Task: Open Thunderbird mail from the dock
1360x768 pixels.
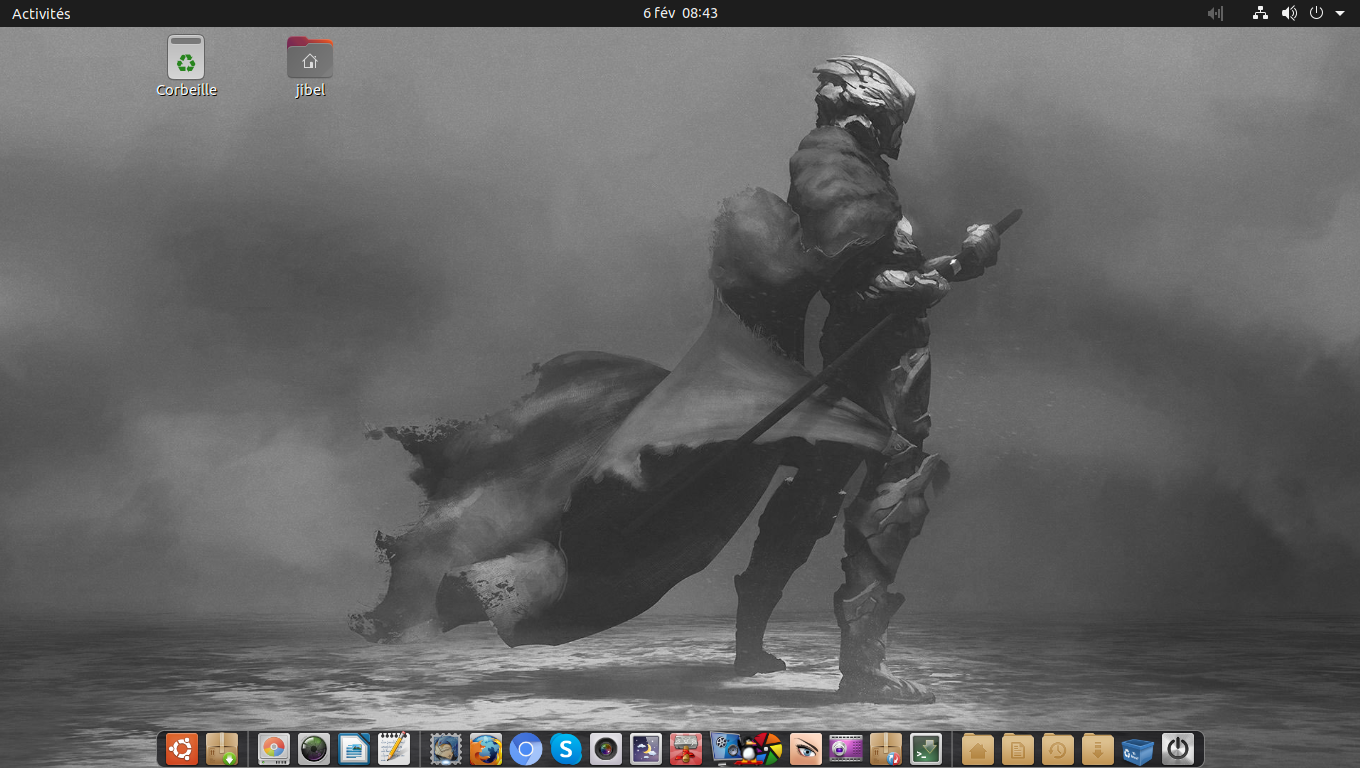Action: tap(446, 748)
